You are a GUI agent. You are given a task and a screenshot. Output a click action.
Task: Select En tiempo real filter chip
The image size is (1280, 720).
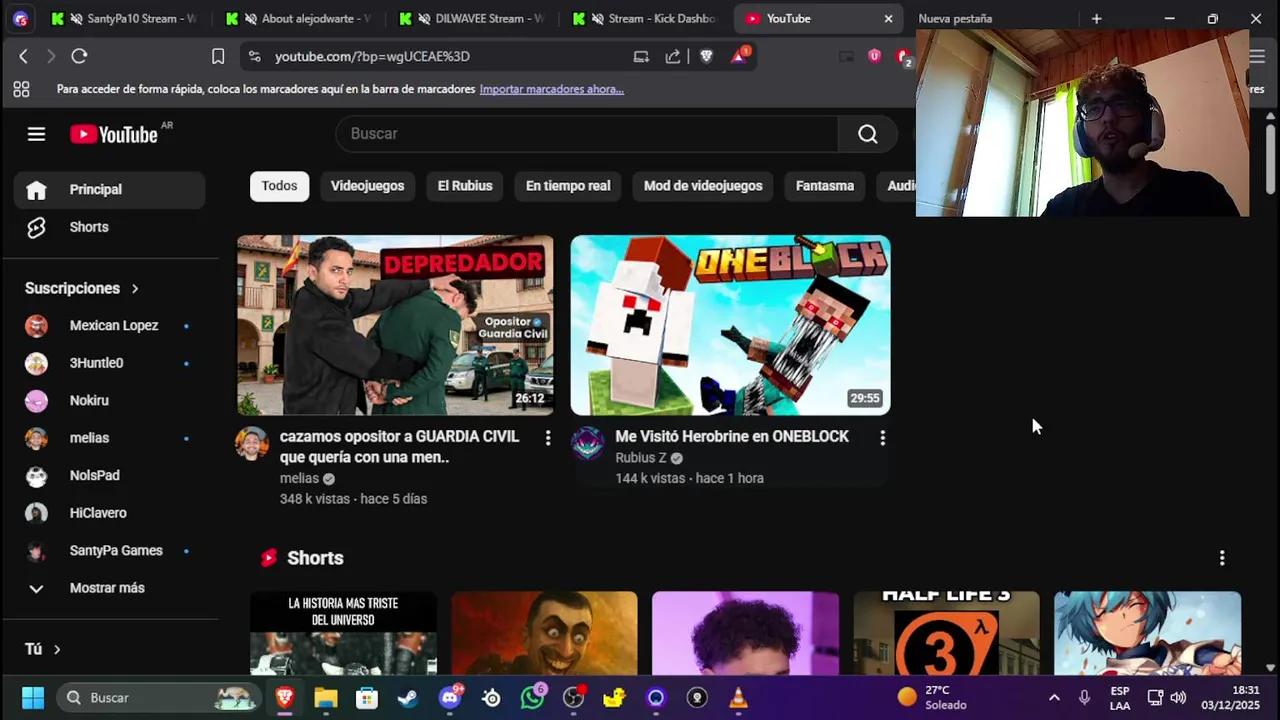coord(568,186)
